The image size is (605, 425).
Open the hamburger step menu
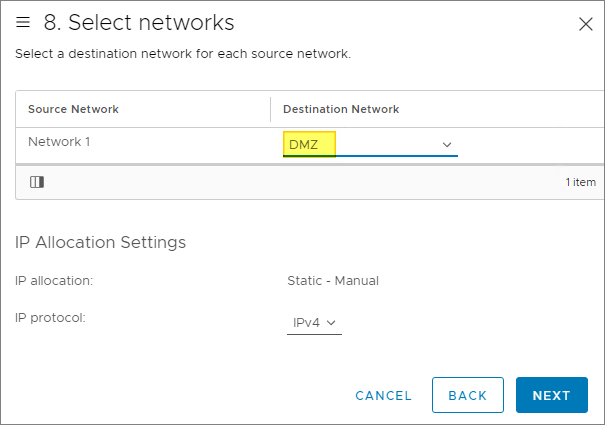23,22
